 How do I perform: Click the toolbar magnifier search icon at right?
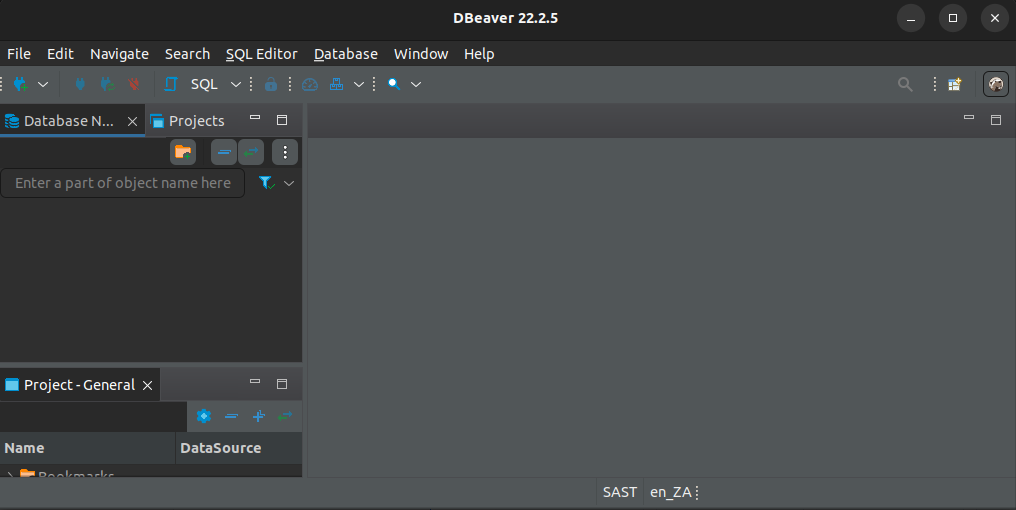tap(905, 84)
